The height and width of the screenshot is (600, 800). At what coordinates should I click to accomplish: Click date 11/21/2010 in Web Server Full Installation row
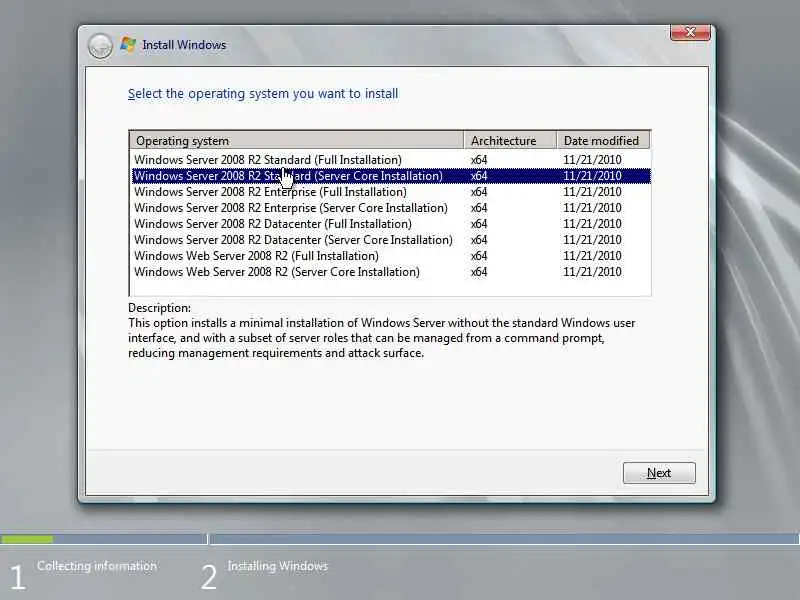click(x=592, y=256)
